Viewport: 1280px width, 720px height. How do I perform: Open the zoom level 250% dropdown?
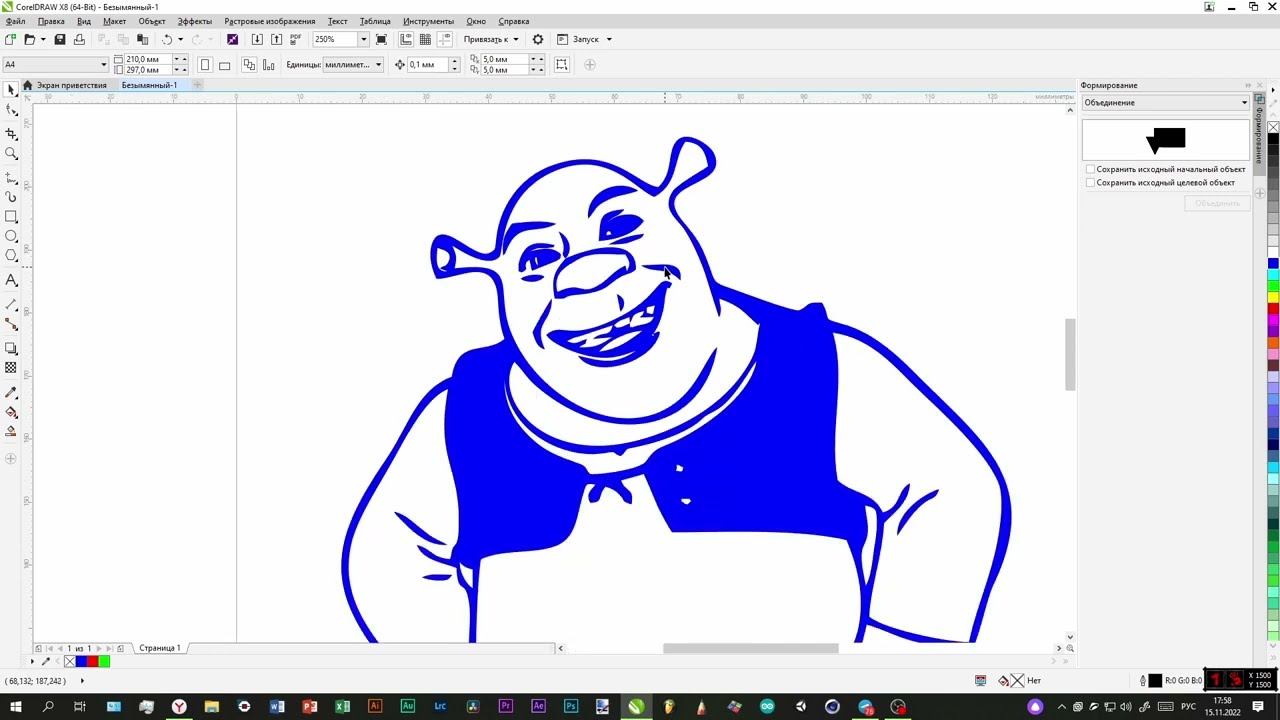364,39
